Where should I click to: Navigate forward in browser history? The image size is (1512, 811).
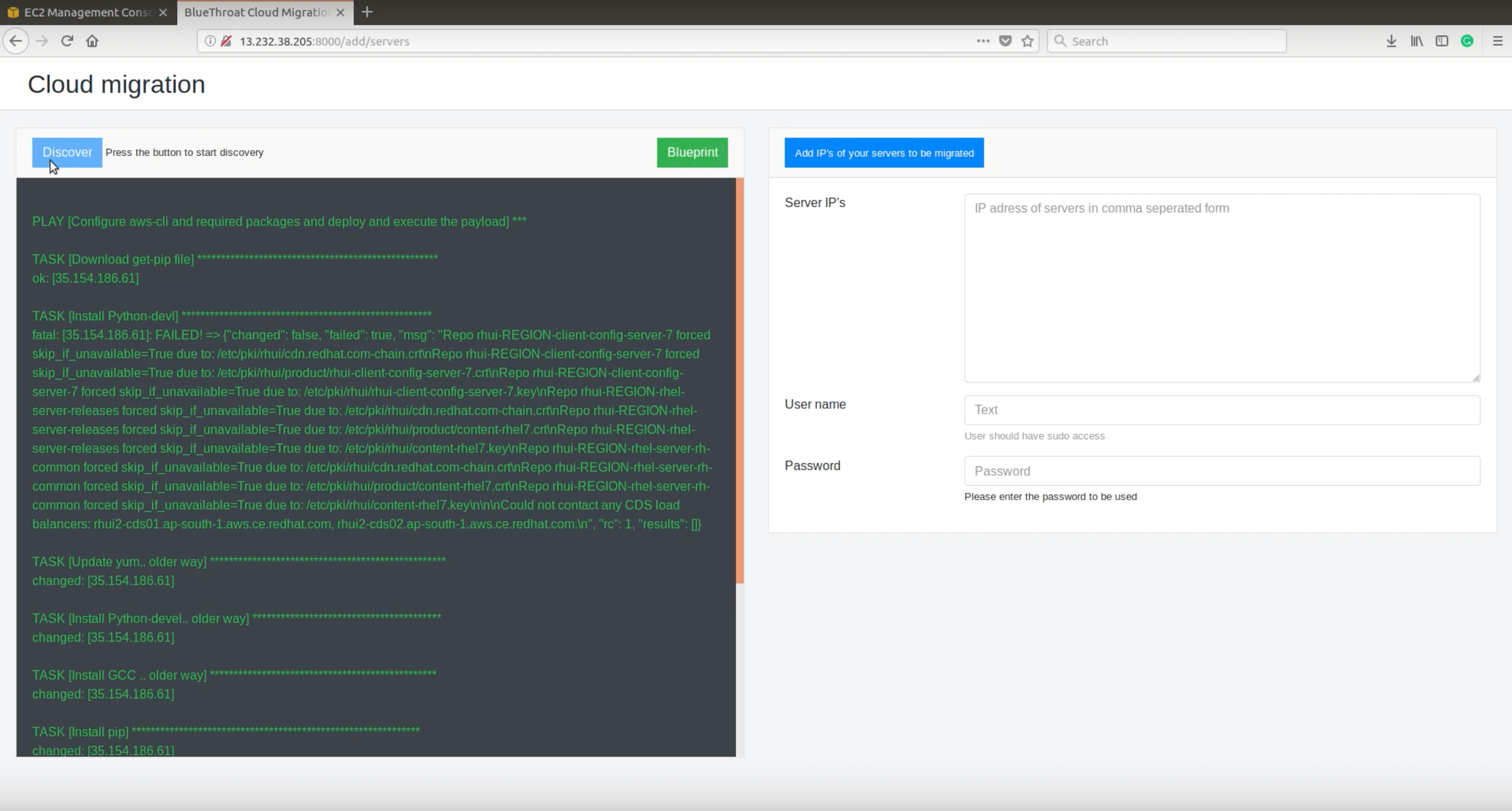pos(42,41)
